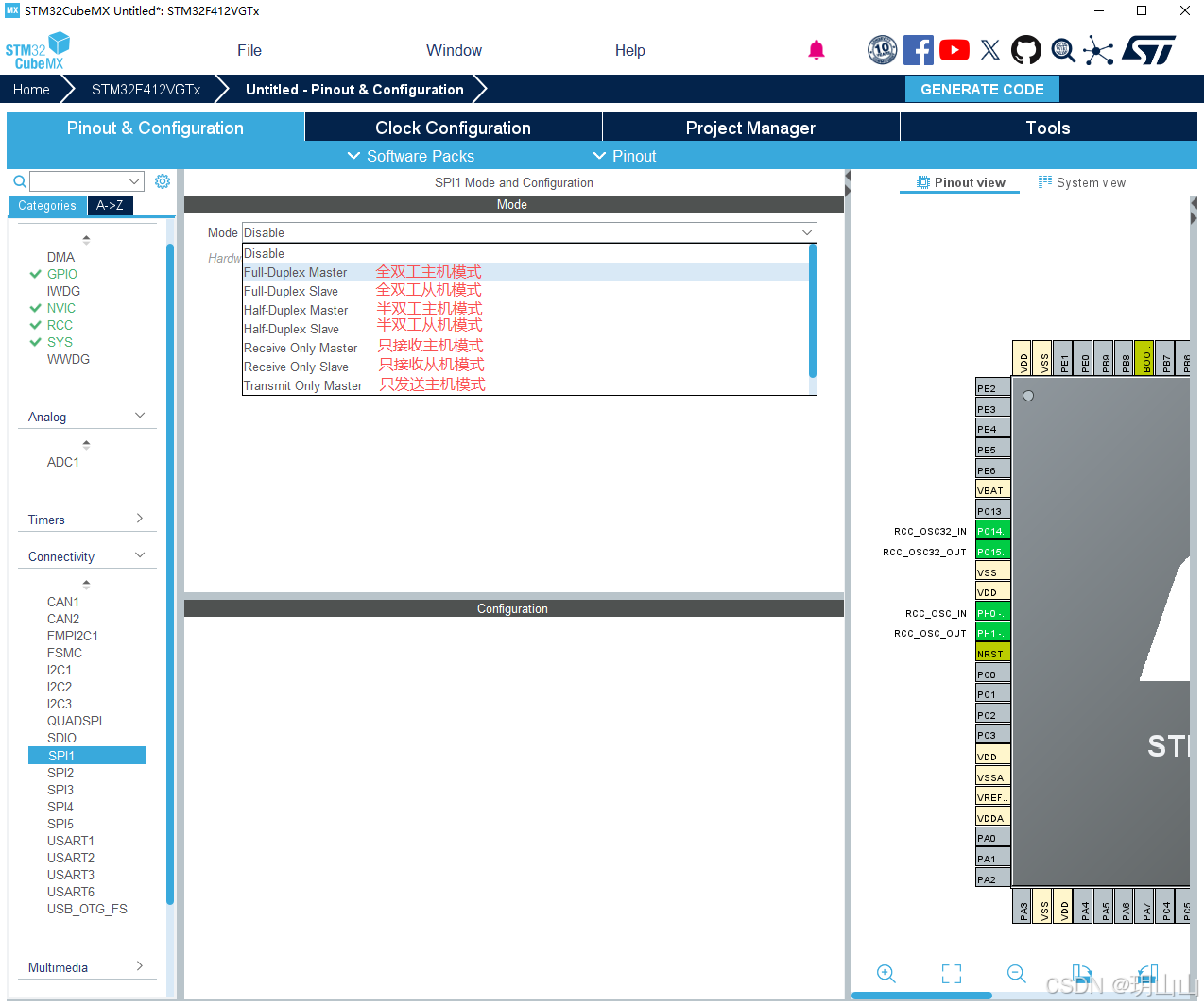
Task: Click the ST logo icon
Action: (x=1148, y=50)
